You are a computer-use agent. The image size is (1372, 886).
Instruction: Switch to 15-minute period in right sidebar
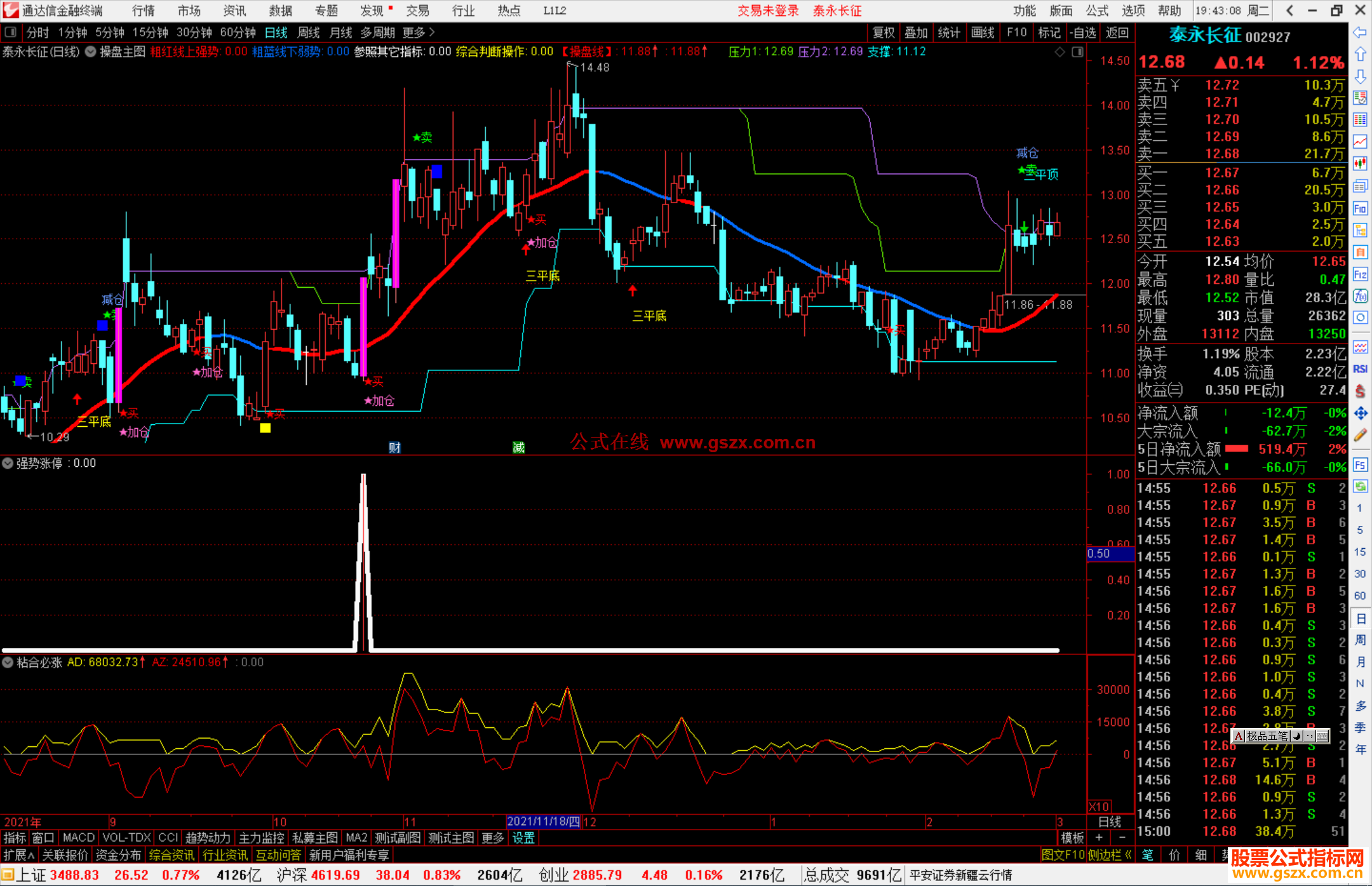tap(1360, 552)
